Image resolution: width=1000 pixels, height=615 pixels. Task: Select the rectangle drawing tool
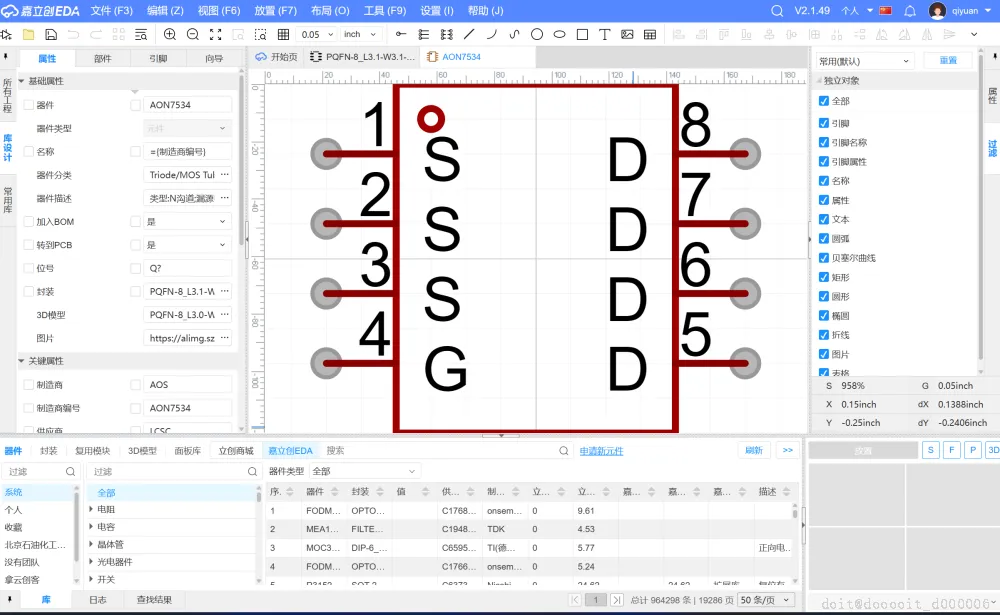(x=581, y=34)
